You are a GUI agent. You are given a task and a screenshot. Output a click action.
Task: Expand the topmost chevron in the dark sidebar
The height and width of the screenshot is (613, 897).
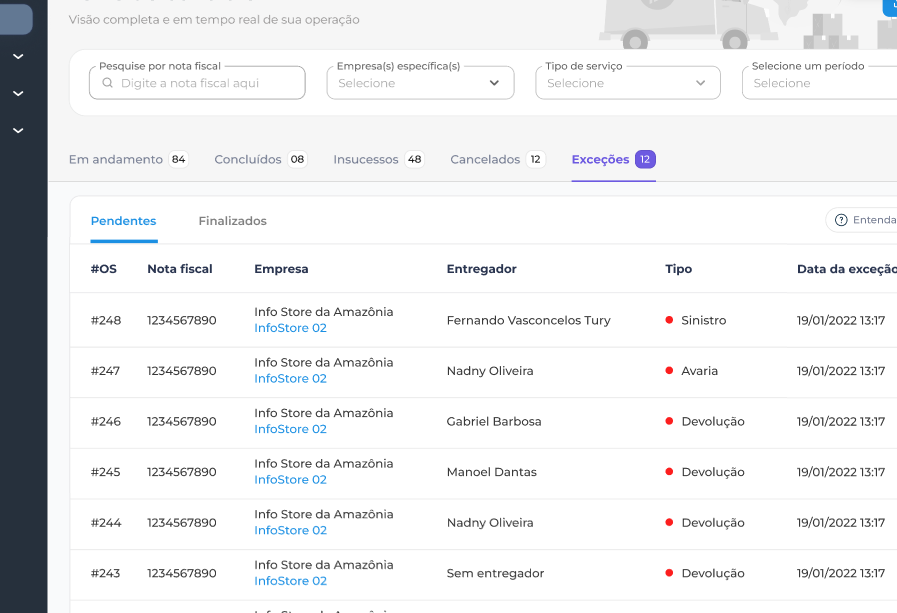coord(18,56)
